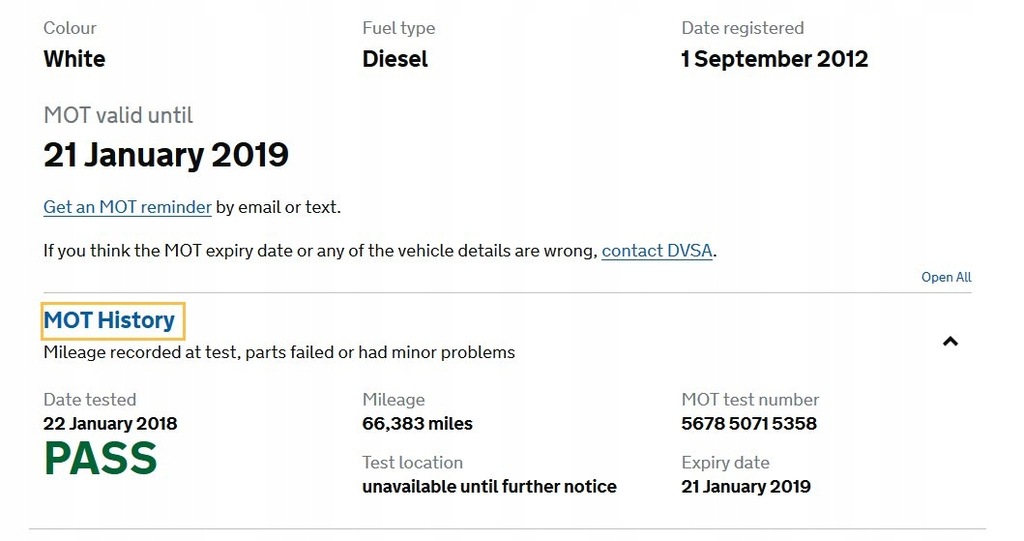The height and width of the screenshot is (541, 1024).
Task: Select the 22 January 2018 test date
Action: 110,423
